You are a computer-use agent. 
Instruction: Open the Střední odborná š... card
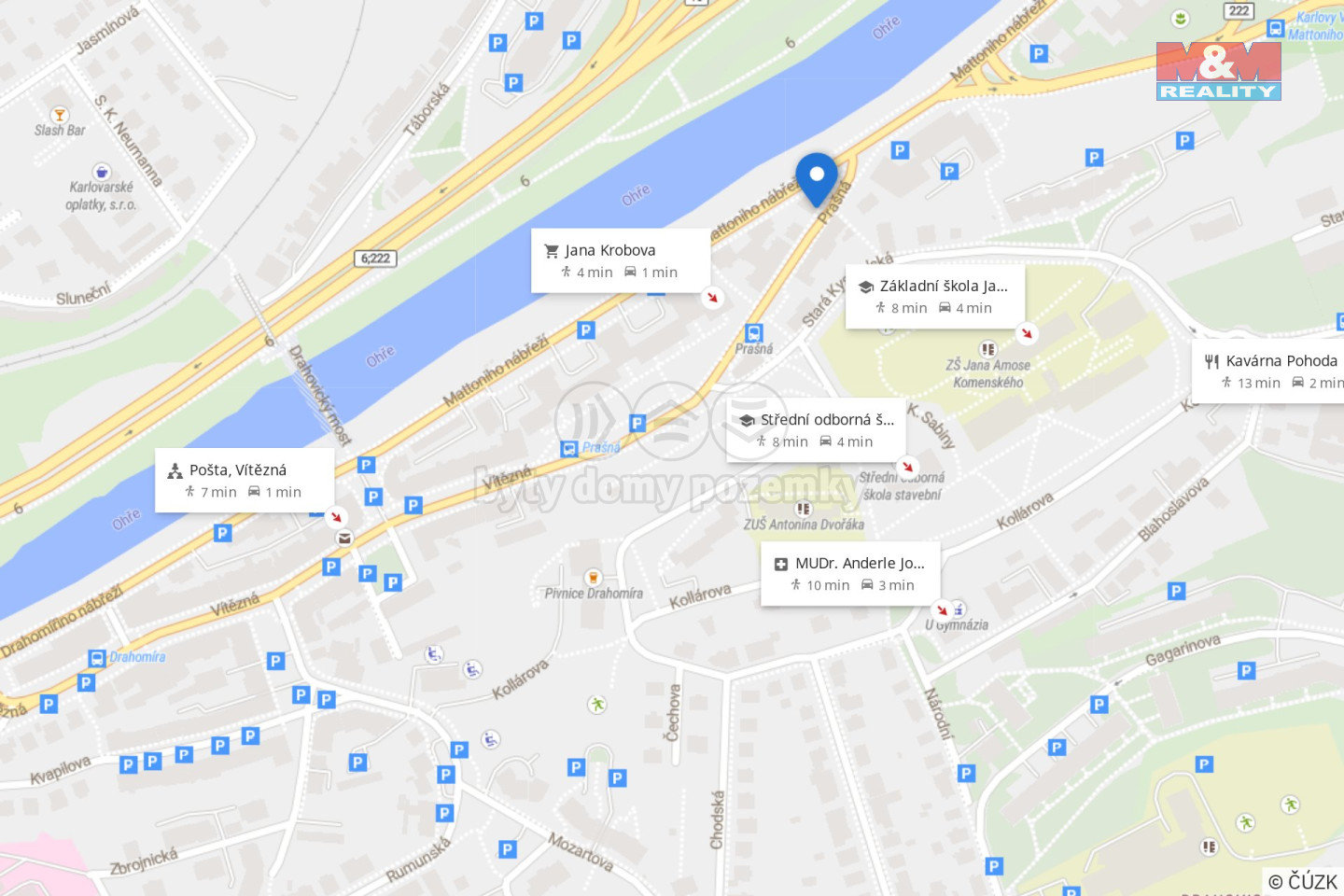pyautogui.click(x=816, y=430)
